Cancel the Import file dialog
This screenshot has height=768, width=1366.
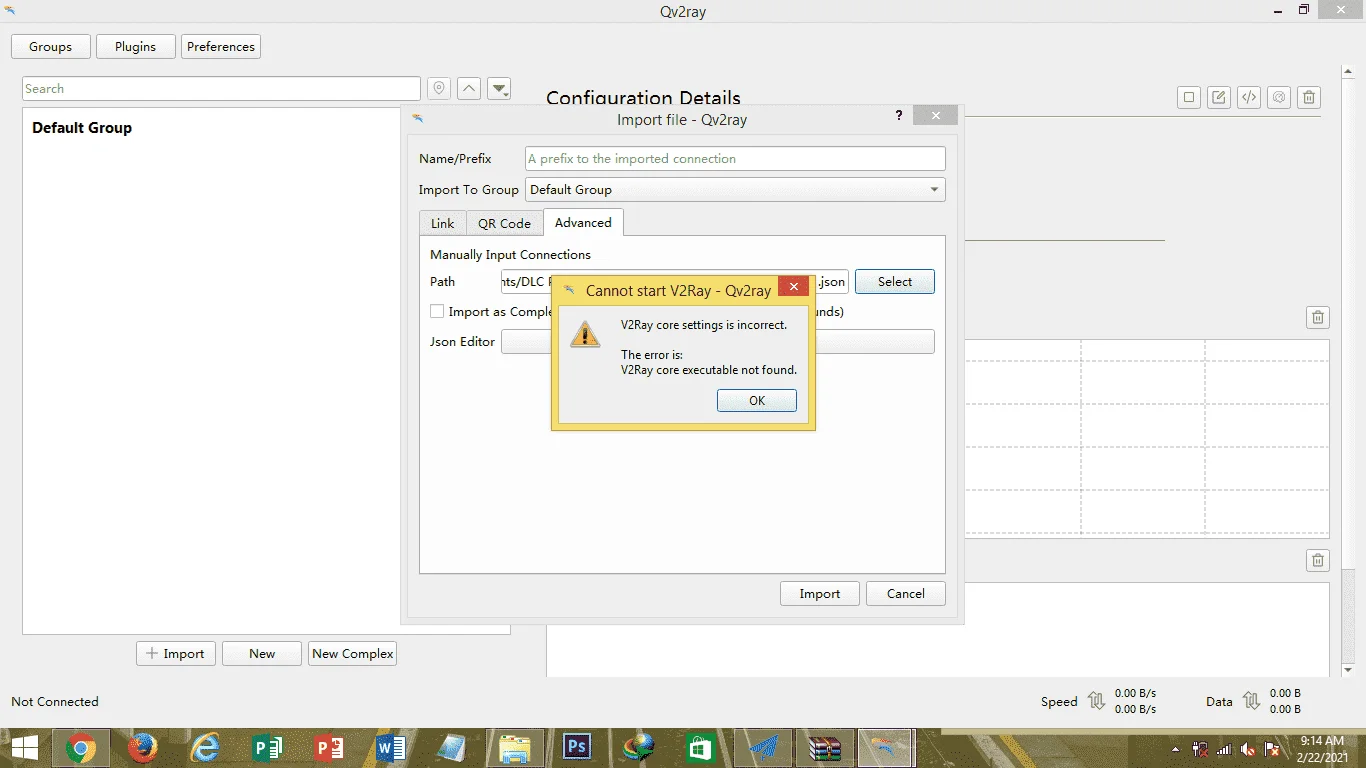[906, 593]
